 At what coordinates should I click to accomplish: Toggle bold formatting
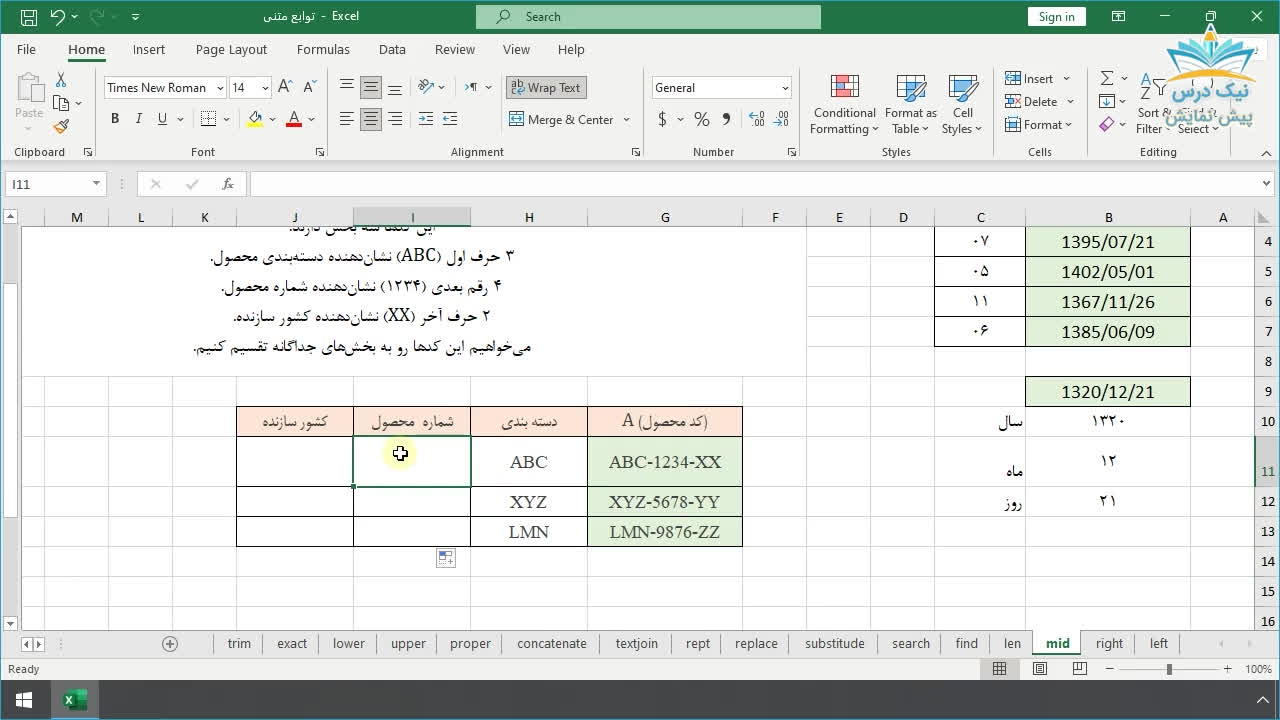tap(115, 119)
